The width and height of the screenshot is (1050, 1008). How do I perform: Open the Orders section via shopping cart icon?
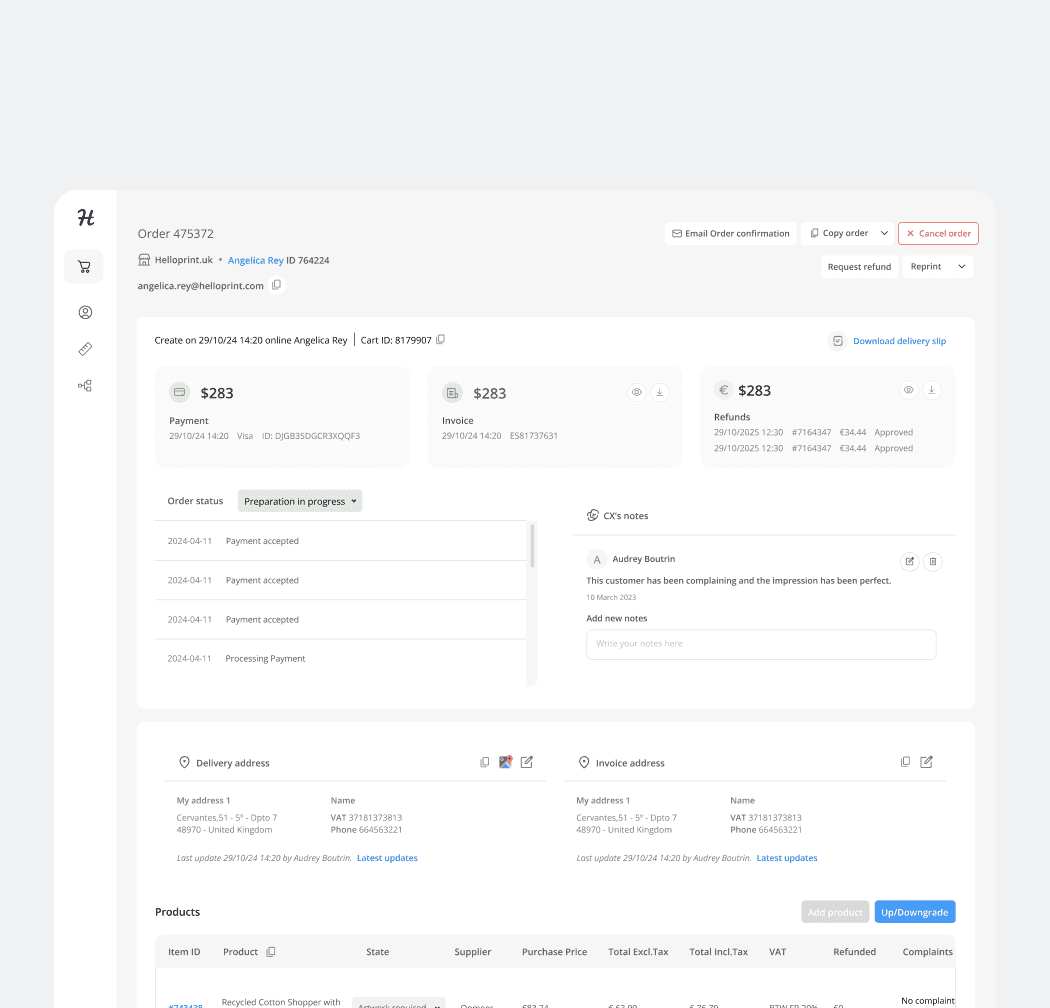pyautogui.click(x=84, y=266)
